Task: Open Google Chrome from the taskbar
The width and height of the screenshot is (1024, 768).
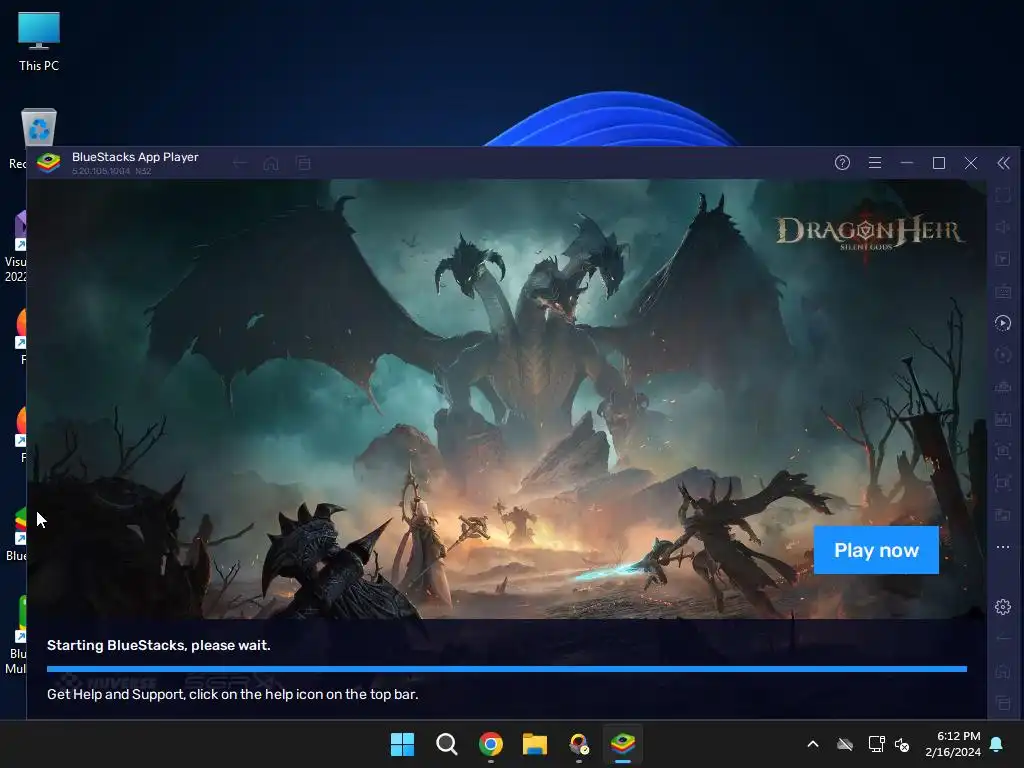Action: pyautogui.click(x=490, y=744)
